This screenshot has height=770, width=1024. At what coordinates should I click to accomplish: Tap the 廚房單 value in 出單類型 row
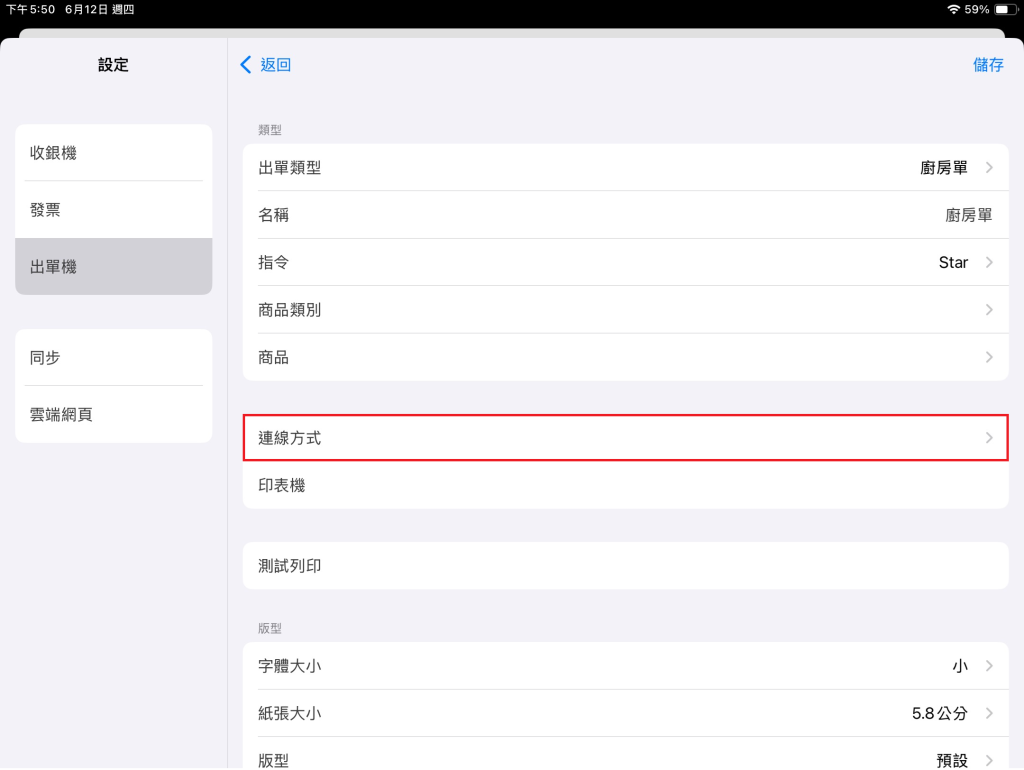pyautogui.click(x=944, y=168)
